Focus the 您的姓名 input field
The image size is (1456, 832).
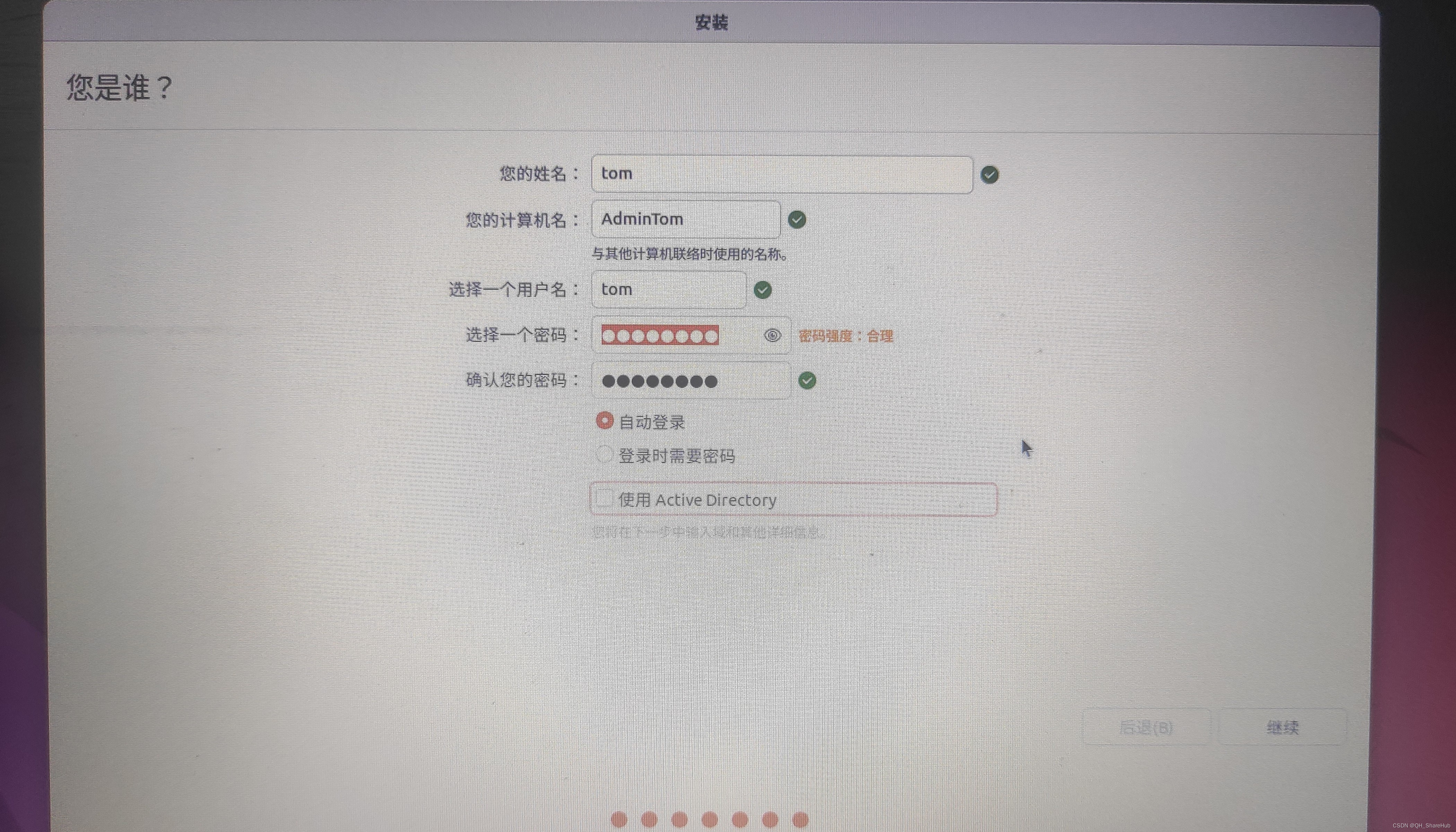(781, 174)
